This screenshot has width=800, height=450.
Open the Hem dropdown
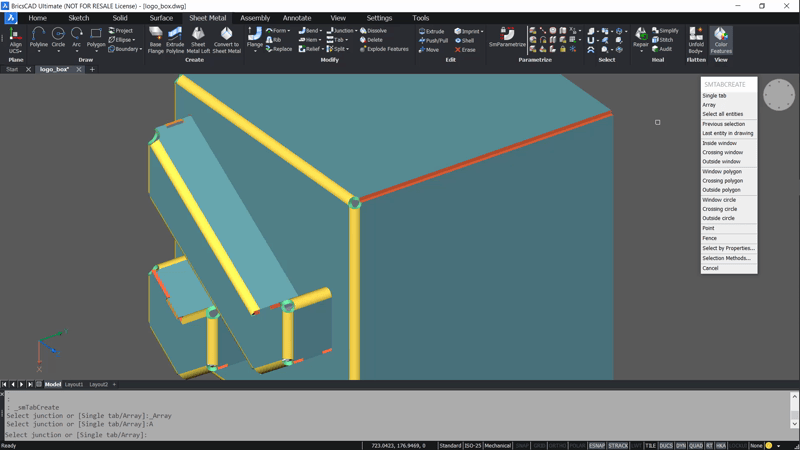(x=320, y=40)
